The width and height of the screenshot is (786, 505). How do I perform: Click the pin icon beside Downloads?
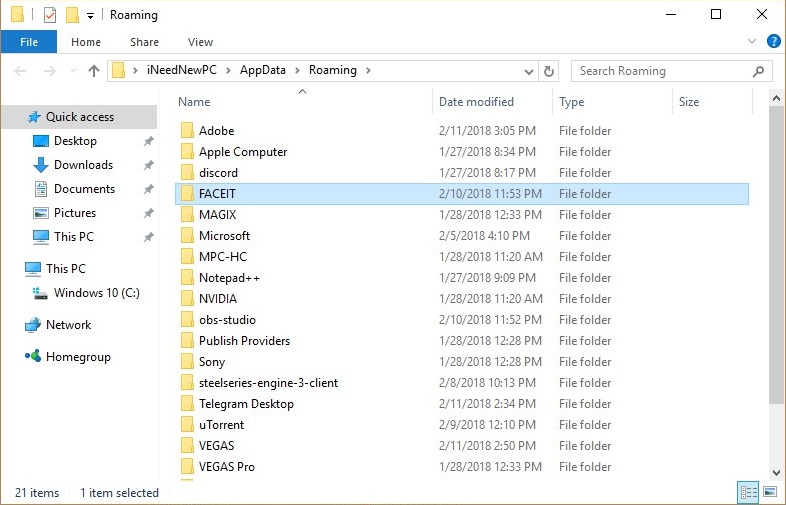[x=148, y=165]
